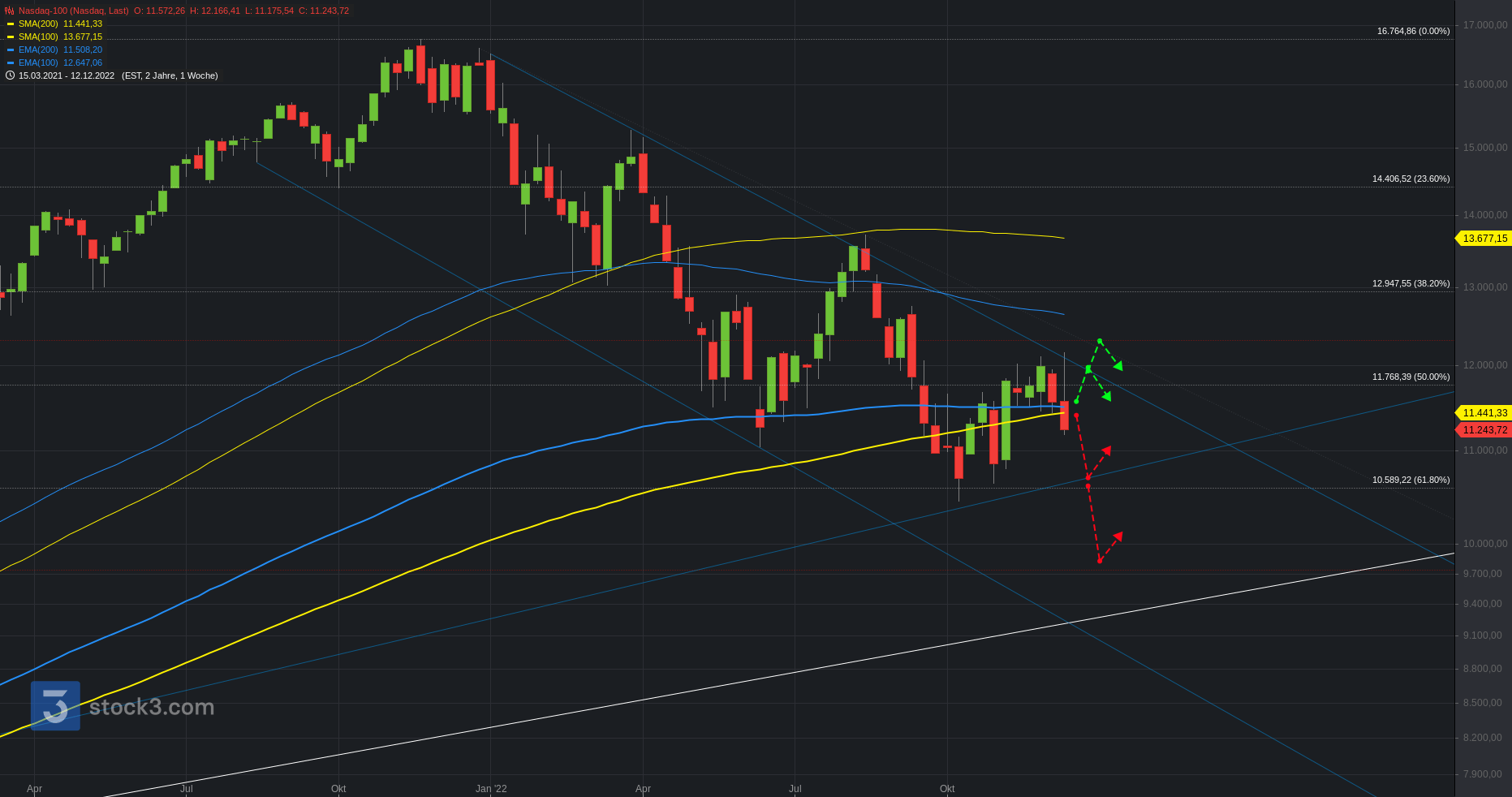Click the clock icon next to date range
The width and height of the screenshot is (1512, 797).
click(10, 75)
